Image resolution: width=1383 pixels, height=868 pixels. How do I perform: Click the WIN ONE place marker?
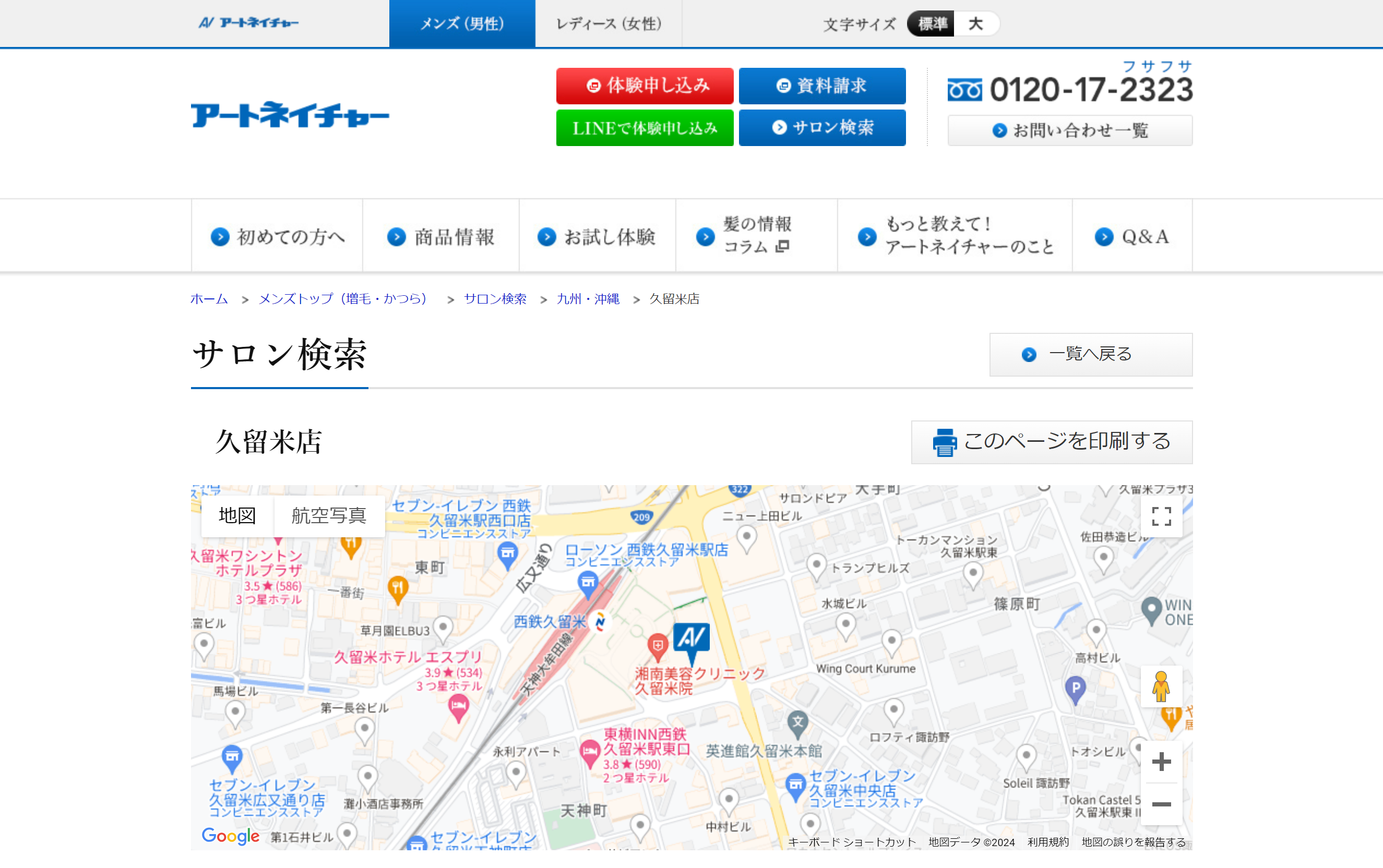pos(1151,611)
